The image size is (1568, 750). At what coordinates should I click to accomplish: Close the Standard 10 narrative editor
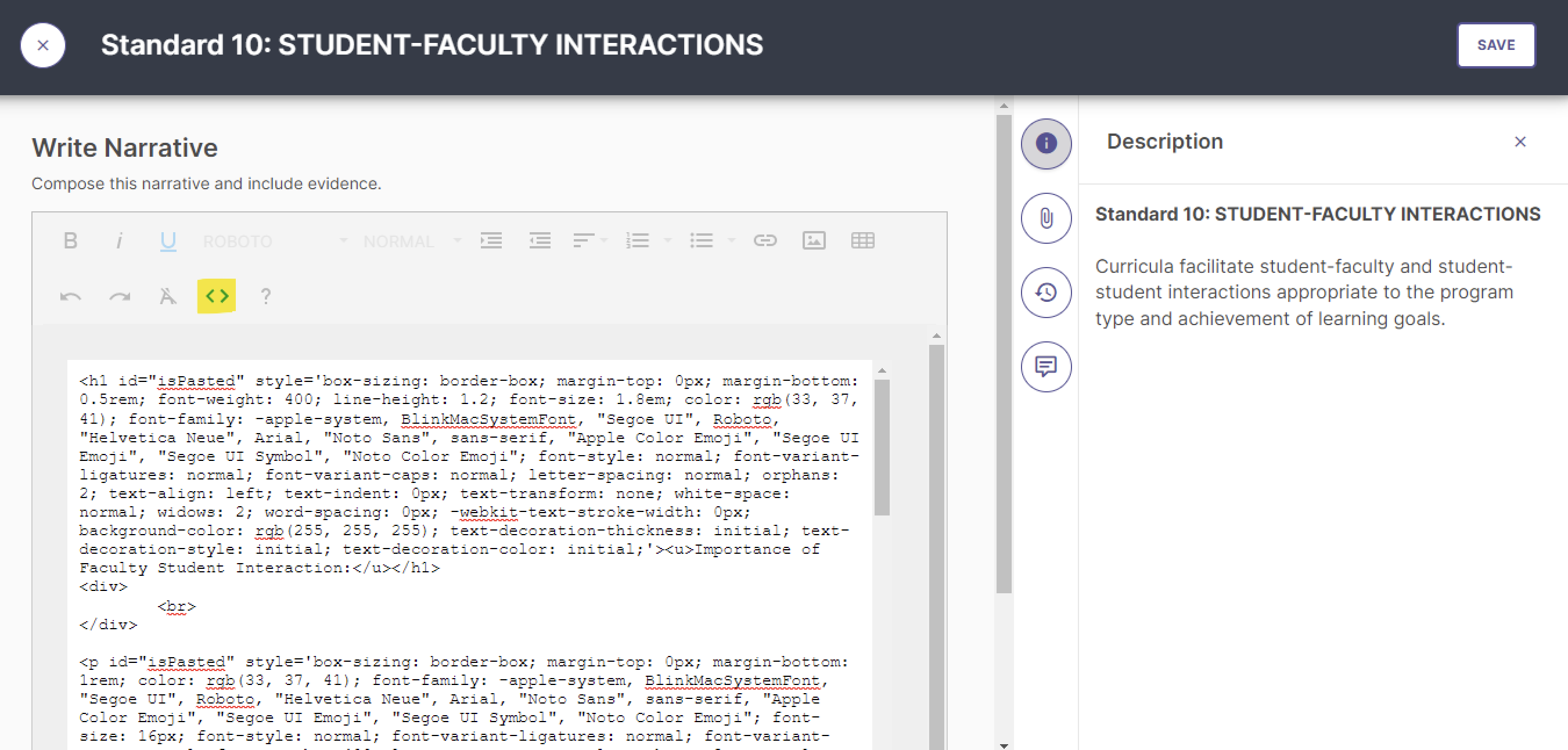42,45
